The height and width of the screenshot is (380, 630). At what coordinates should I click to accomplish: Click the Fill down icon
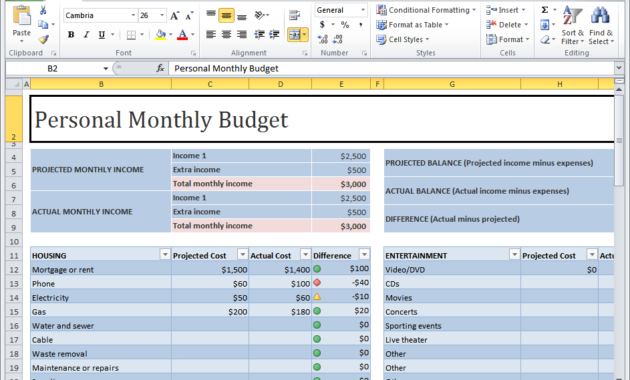(x=545, y=25)
